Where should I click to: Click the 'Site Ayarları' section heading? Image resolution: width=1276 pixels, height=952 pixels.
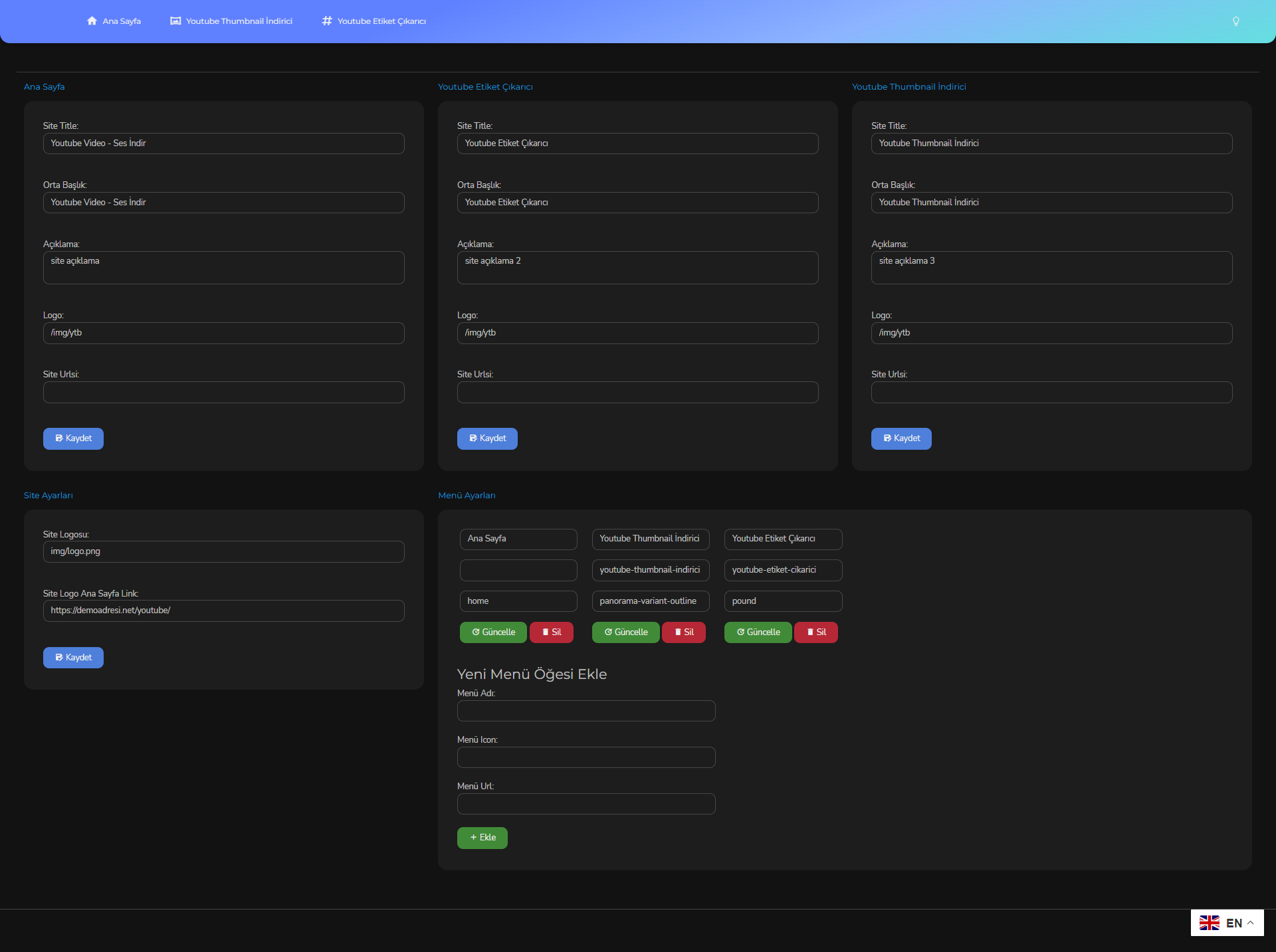[x=49, y=496]
